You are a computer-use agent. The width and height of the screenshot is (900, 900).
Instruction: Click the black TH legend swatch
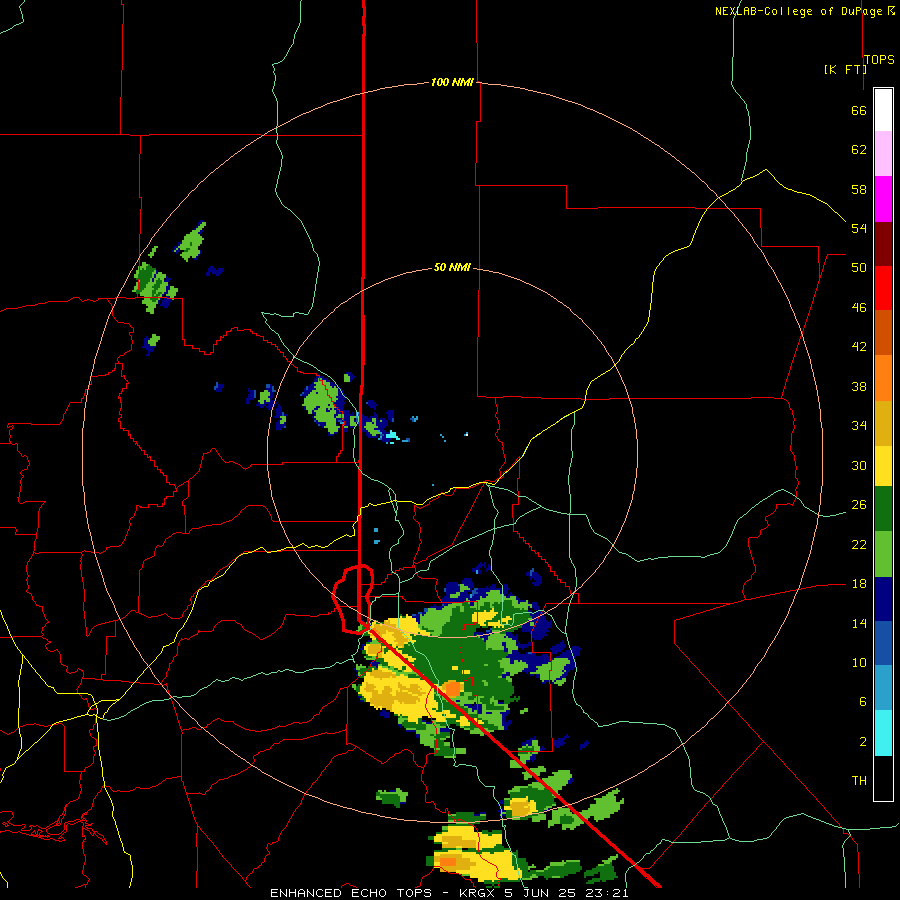click(x=883, y=778)
